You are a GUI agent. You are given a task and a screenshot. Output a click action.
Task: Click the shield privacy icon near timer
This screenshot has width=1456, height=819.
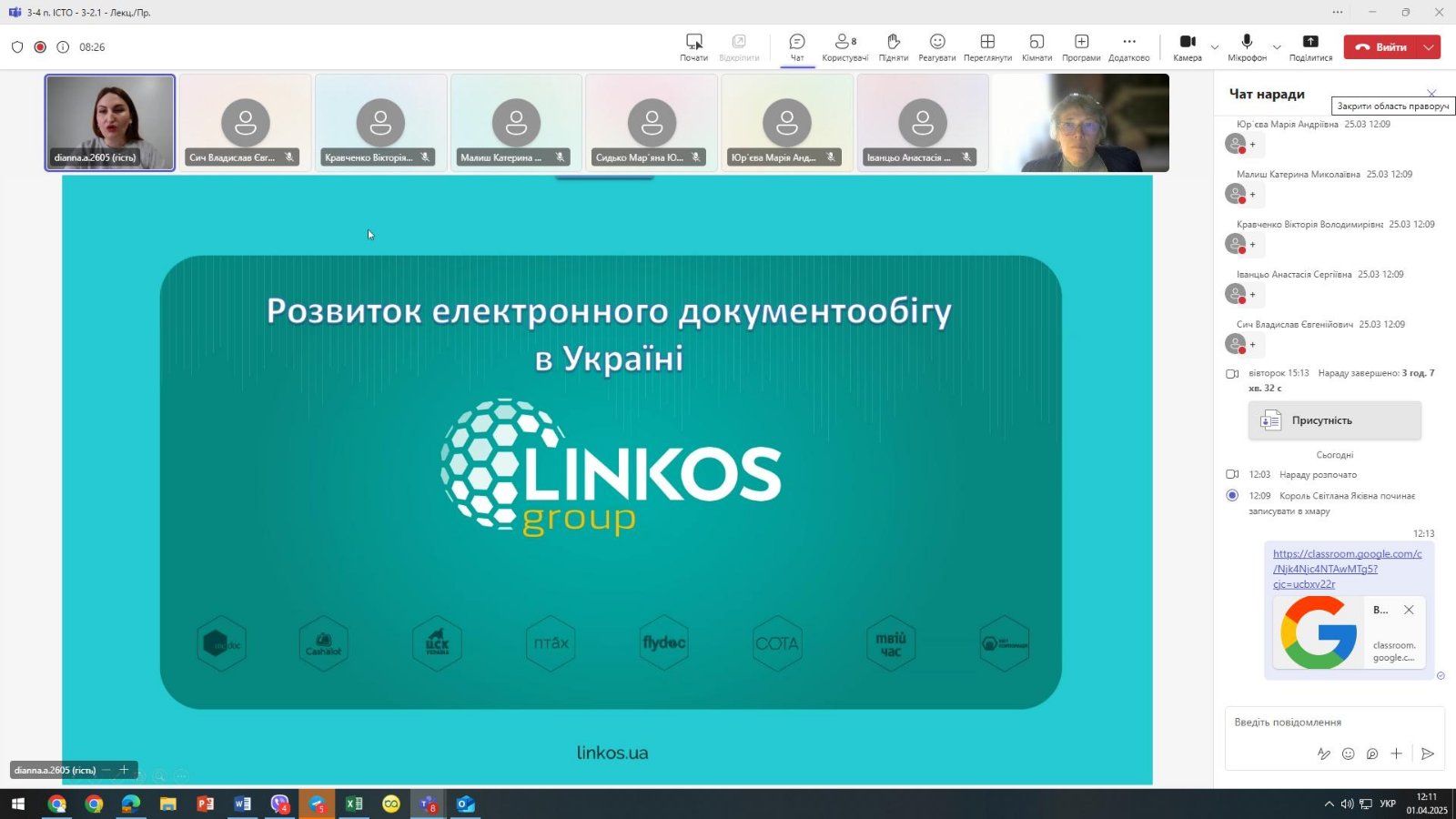coord(17,47)
